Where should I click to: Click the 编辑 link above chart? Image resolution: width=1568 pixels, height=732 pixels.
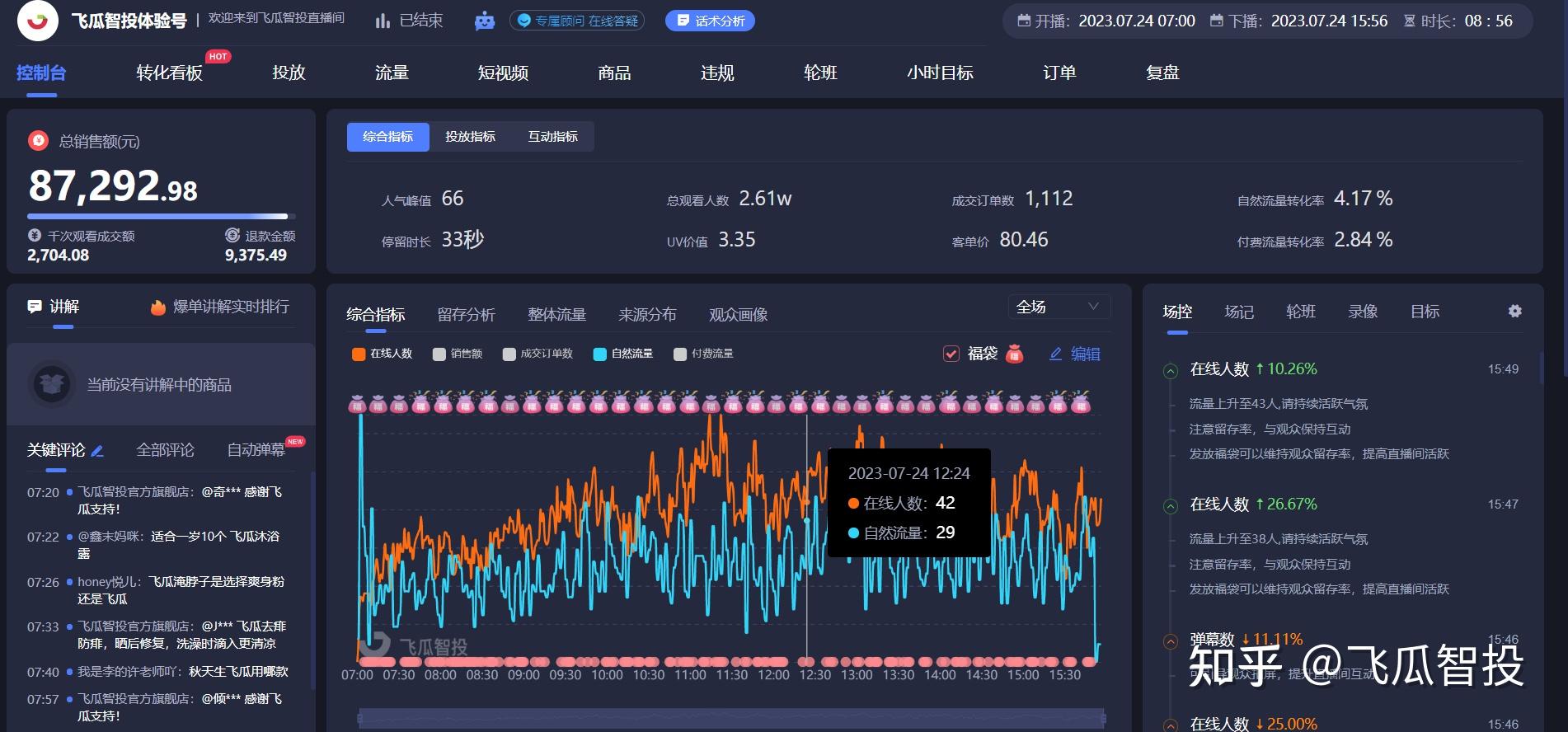click(x=1075, y=354)
